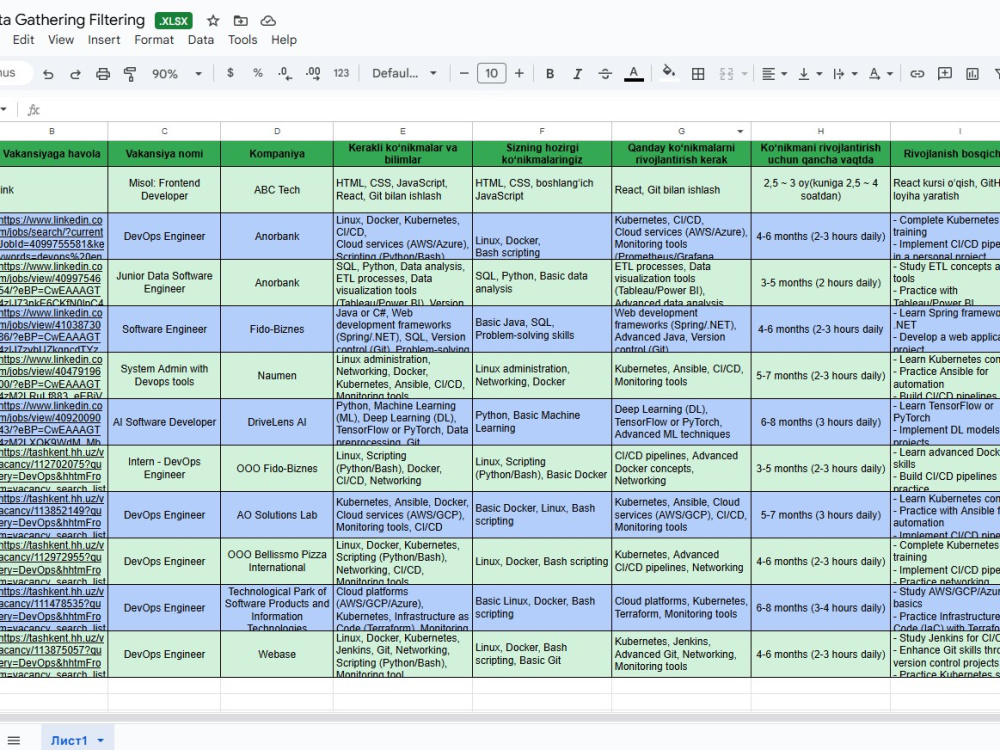The width and height of the screenshot is (1000, 750).
Task: Open the fill color picker
Action: [x=668, y=73]
